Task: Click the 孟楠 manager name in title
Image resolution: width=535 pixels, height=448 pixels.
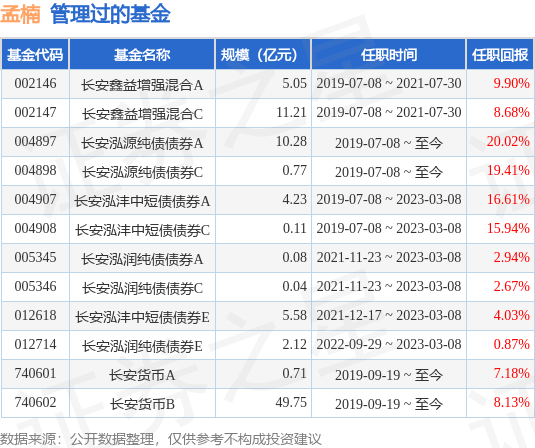Action: tap(20, 14)
